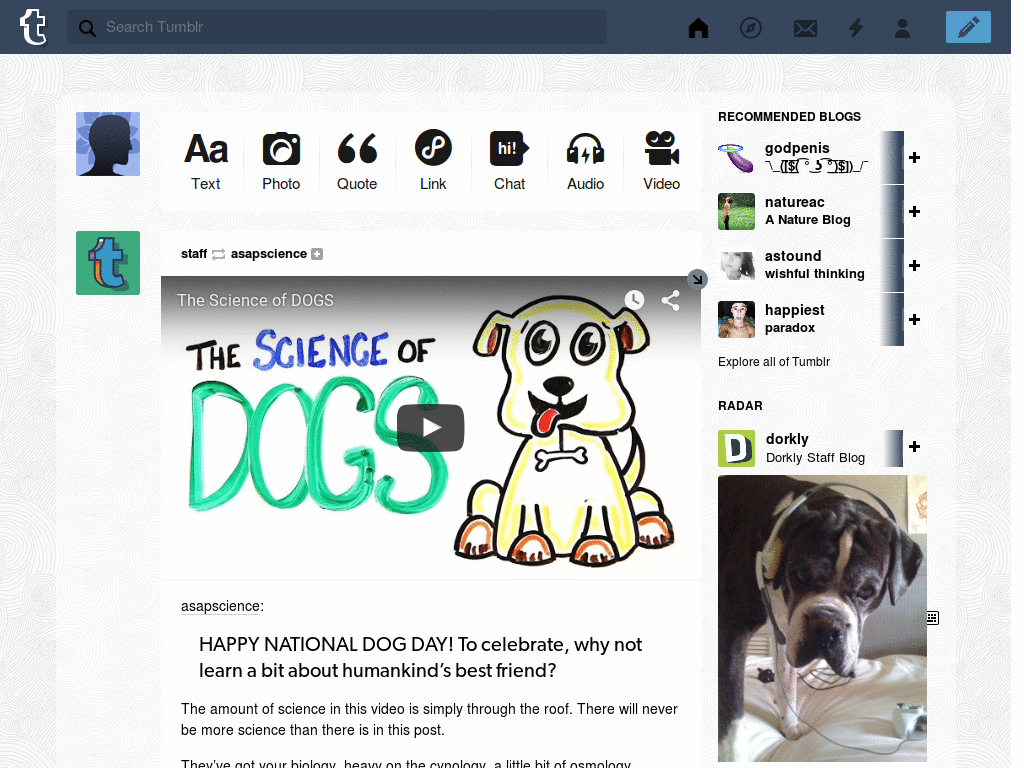
Task: Click the RECOMMENDED BLOGS heading
Action: 789,117
